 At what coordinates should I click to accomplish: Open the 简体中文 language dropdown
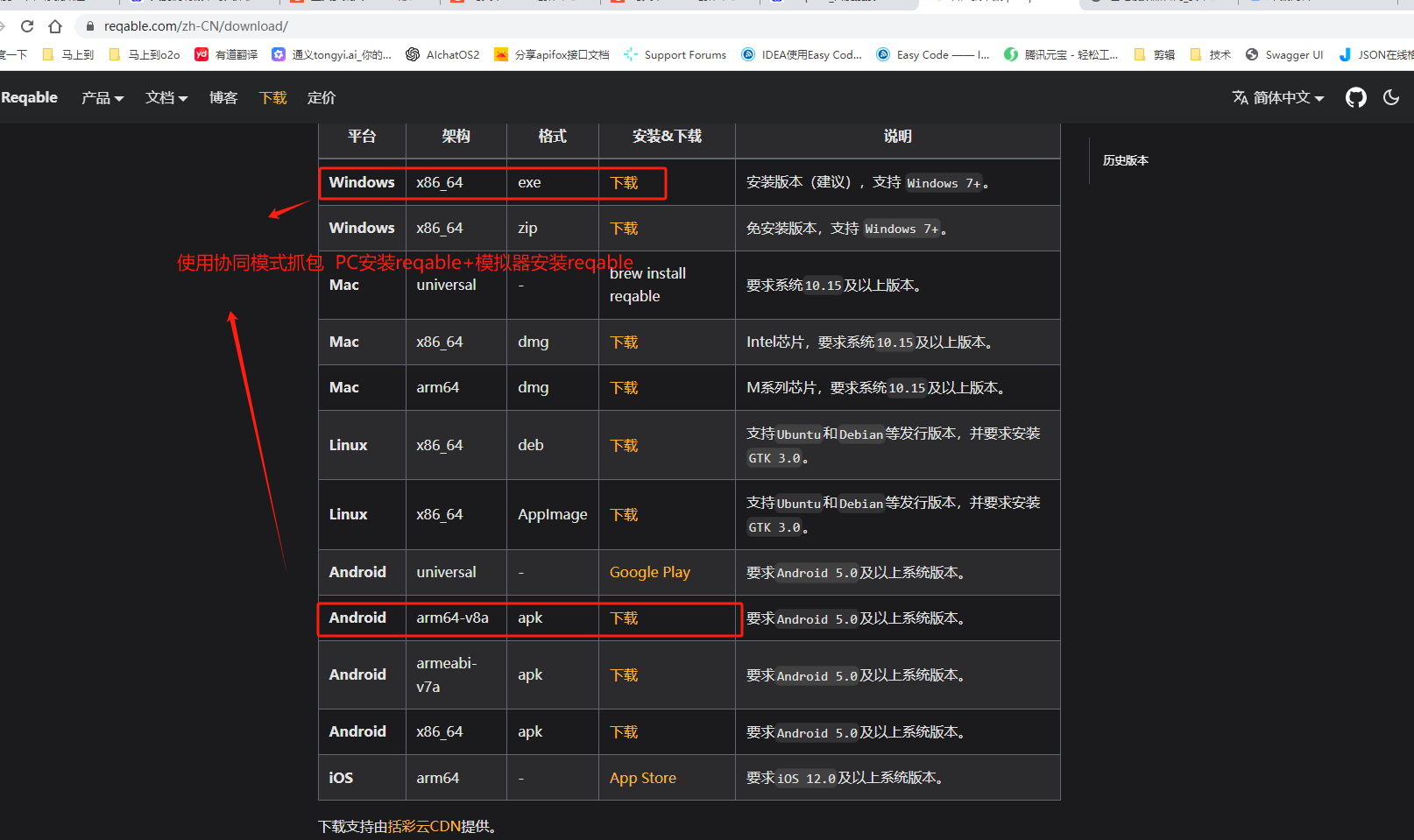[1278, 97]
